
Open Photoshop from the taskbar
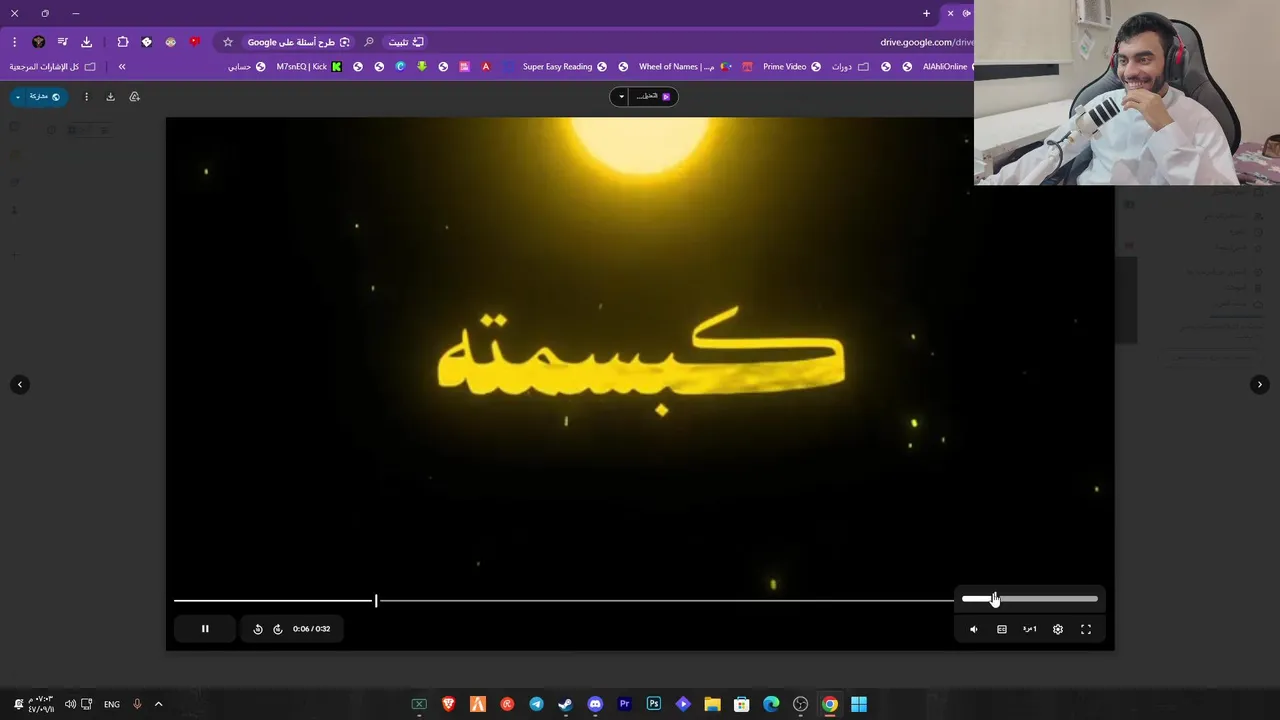point(654,704)
